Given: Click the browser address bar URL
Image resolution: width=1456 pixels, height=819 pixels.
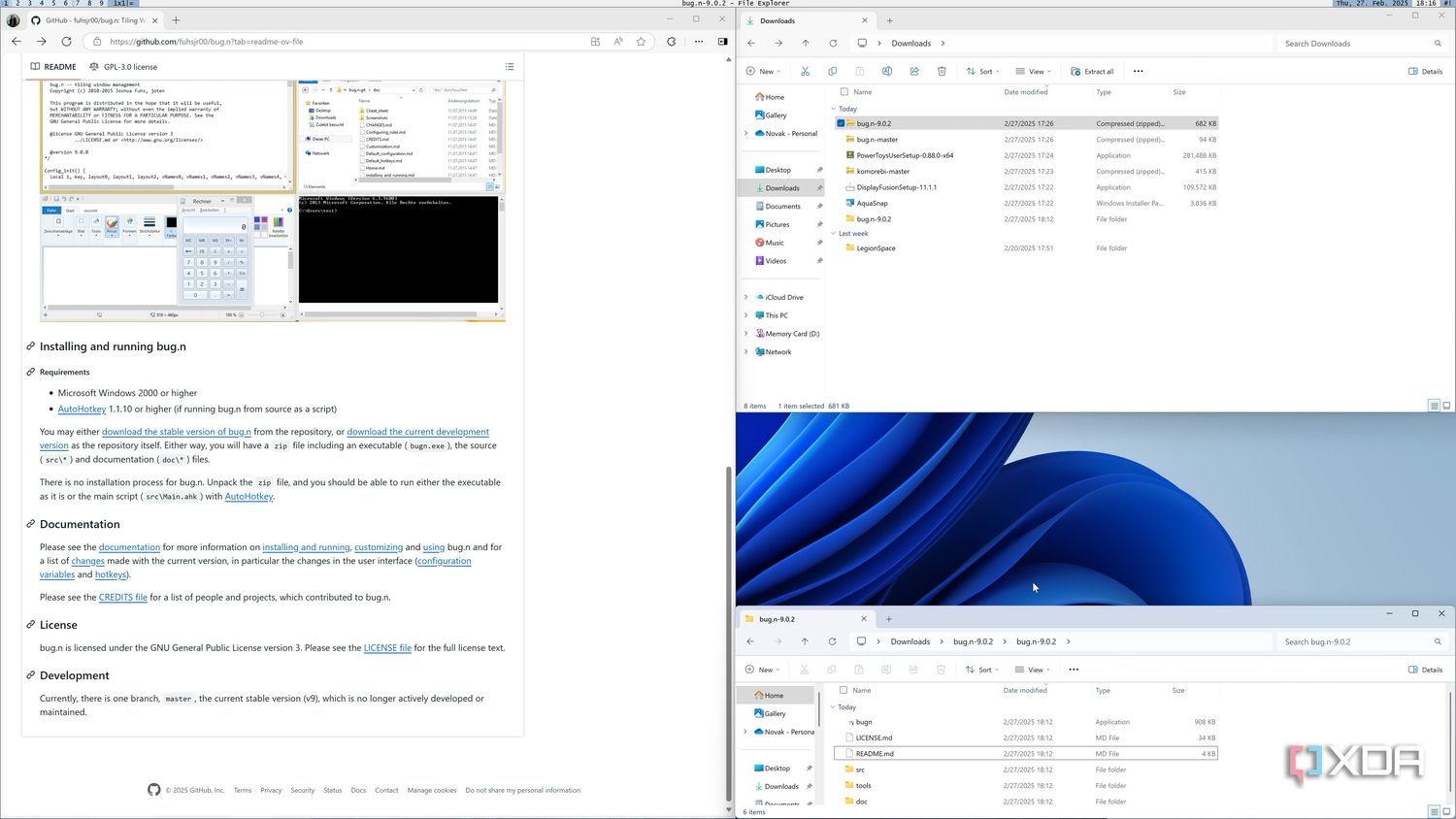Looking at the screenshot, I should [x=207, y=42].
